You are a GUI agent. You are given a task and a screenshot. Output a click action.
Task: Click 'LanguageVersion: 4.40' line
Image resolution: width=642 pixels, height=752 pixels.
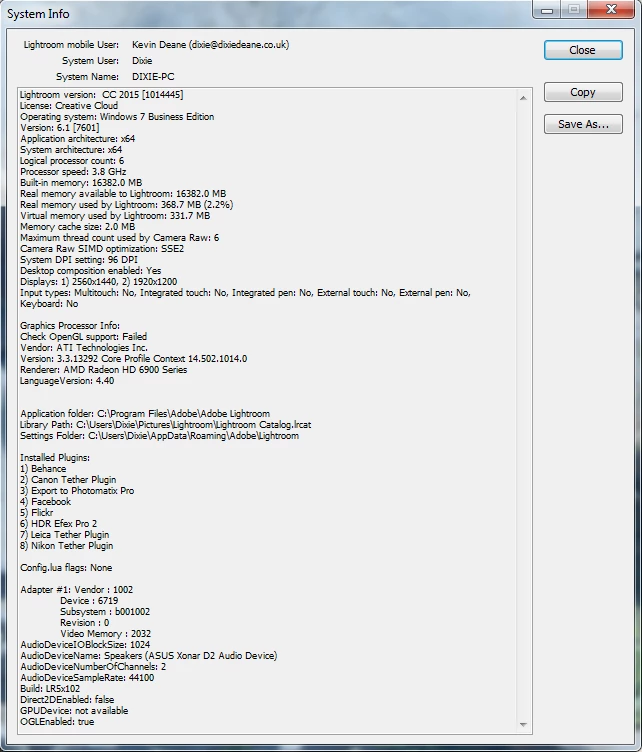67,381
